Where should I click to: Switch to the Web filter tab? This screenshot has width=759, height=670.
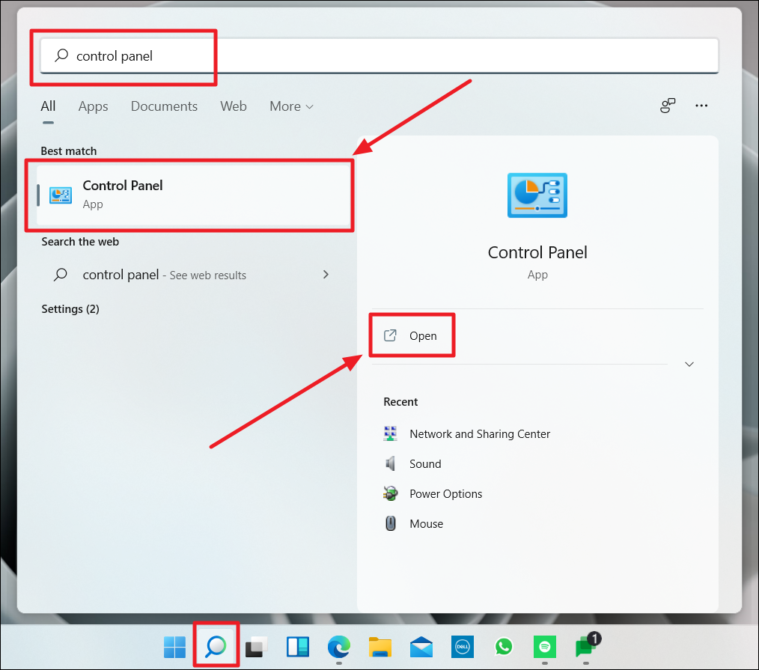tap(233, 106)
